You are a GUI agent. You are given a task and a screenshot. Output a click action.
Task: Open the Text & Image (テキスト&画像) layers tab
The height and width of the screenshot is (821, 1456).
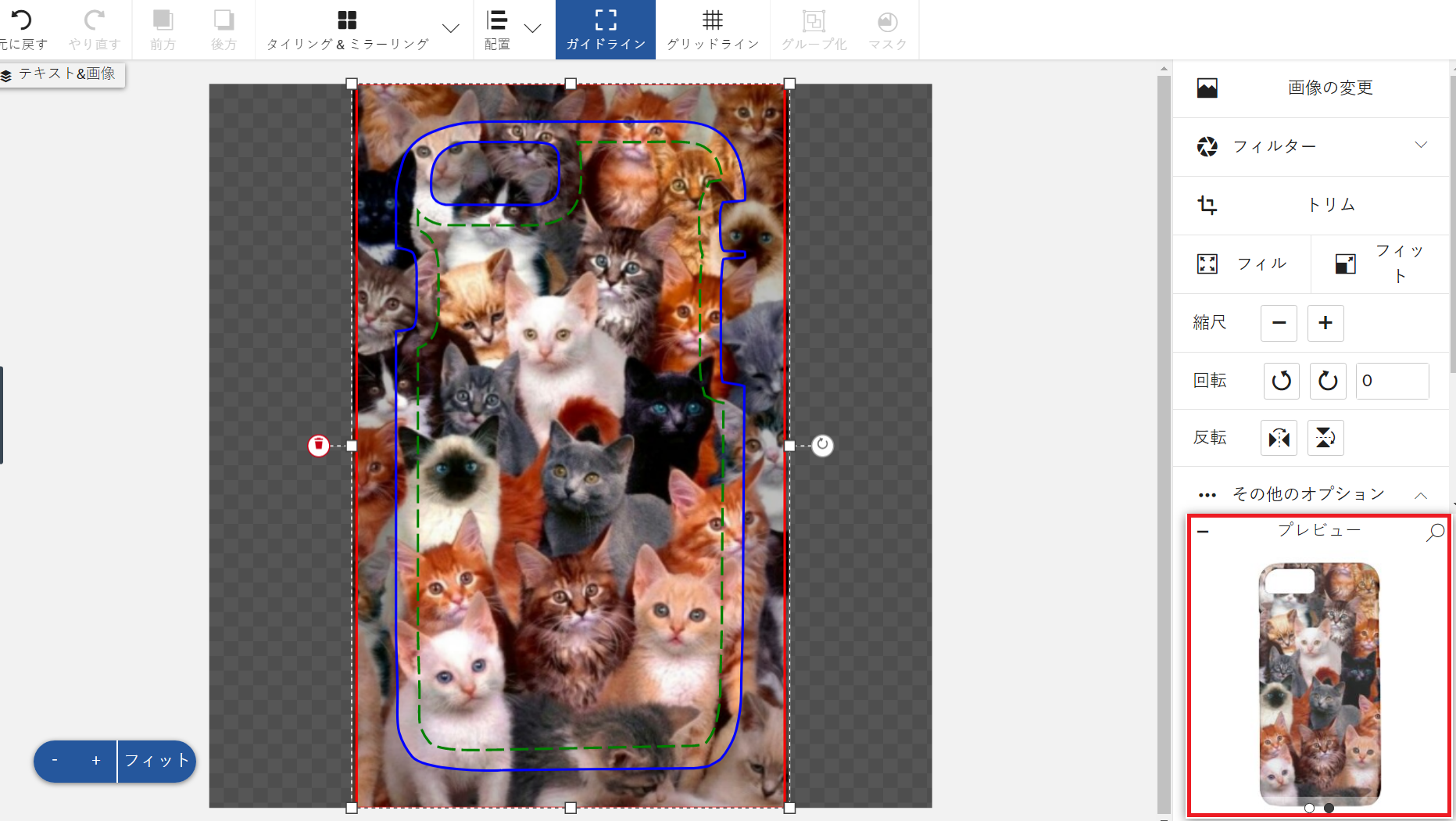[61, 74]
